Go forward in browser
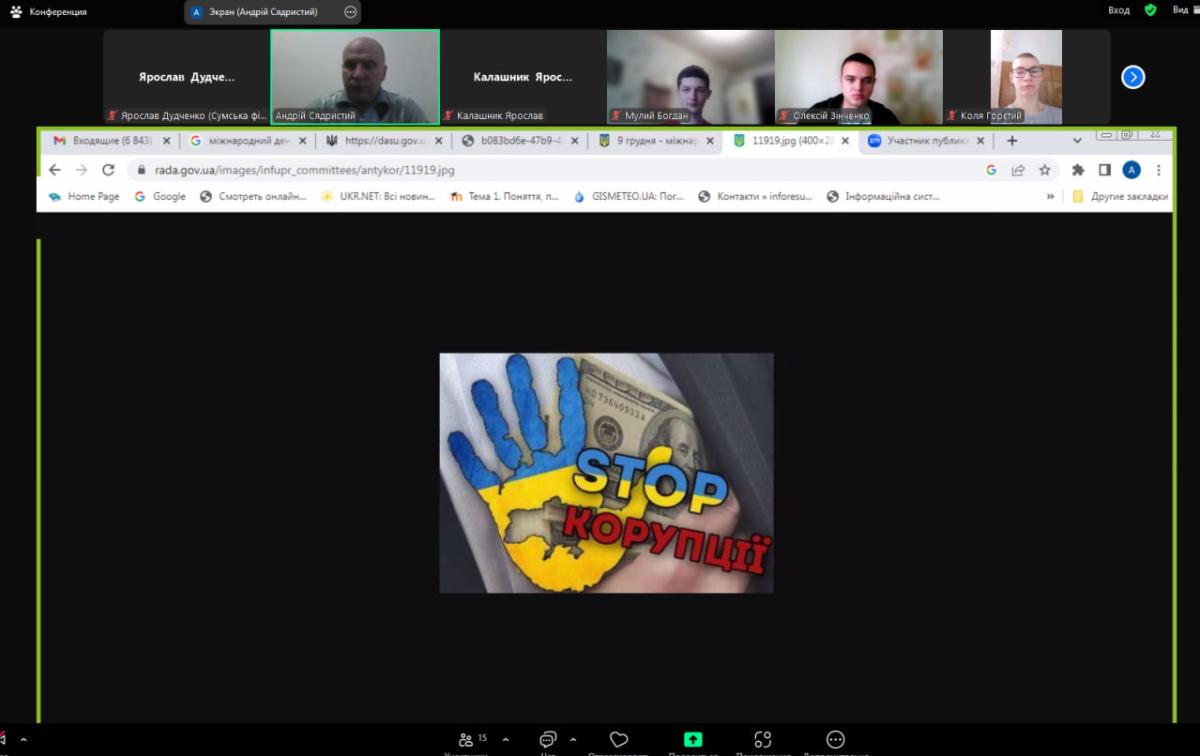Image resolution: width=1200 pixels, height=756 pixels. coord(82,170)
